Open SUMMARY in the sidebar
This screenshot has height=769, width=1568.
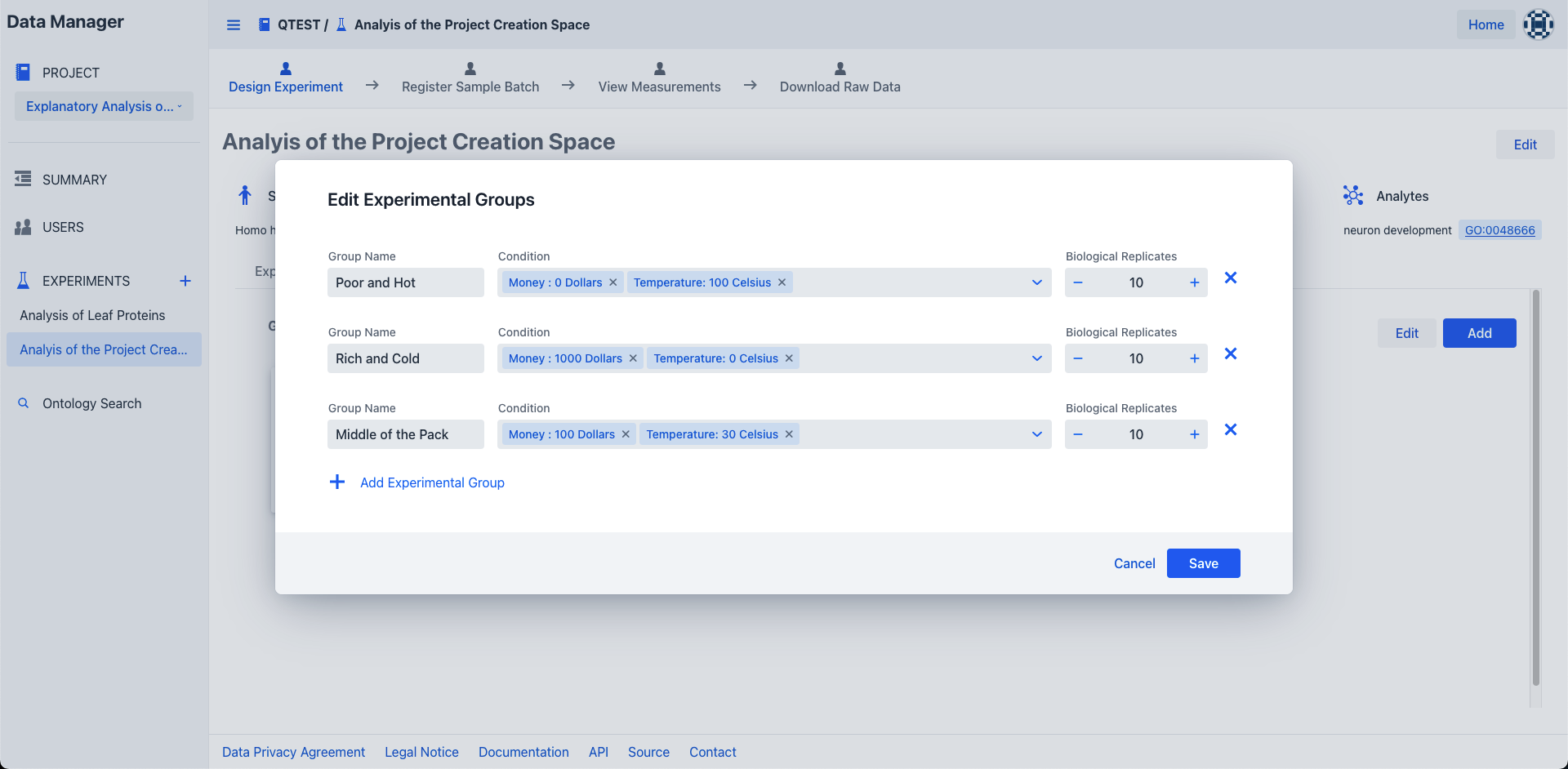74,180
